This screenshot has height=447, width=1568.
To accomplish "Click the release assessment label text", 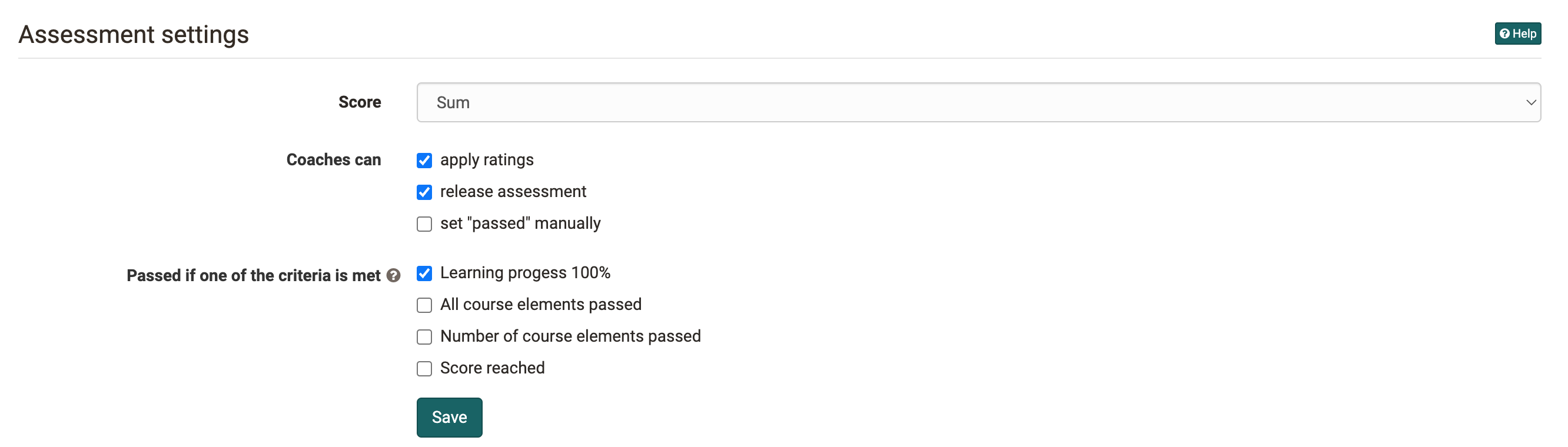I will (x=513, y=192).
